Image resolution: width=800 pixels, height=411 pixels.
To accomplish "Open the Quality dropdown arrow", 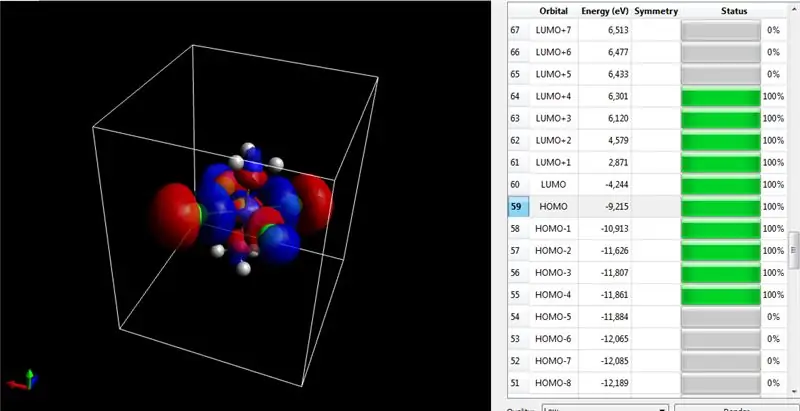I will (x=662, y=409).
